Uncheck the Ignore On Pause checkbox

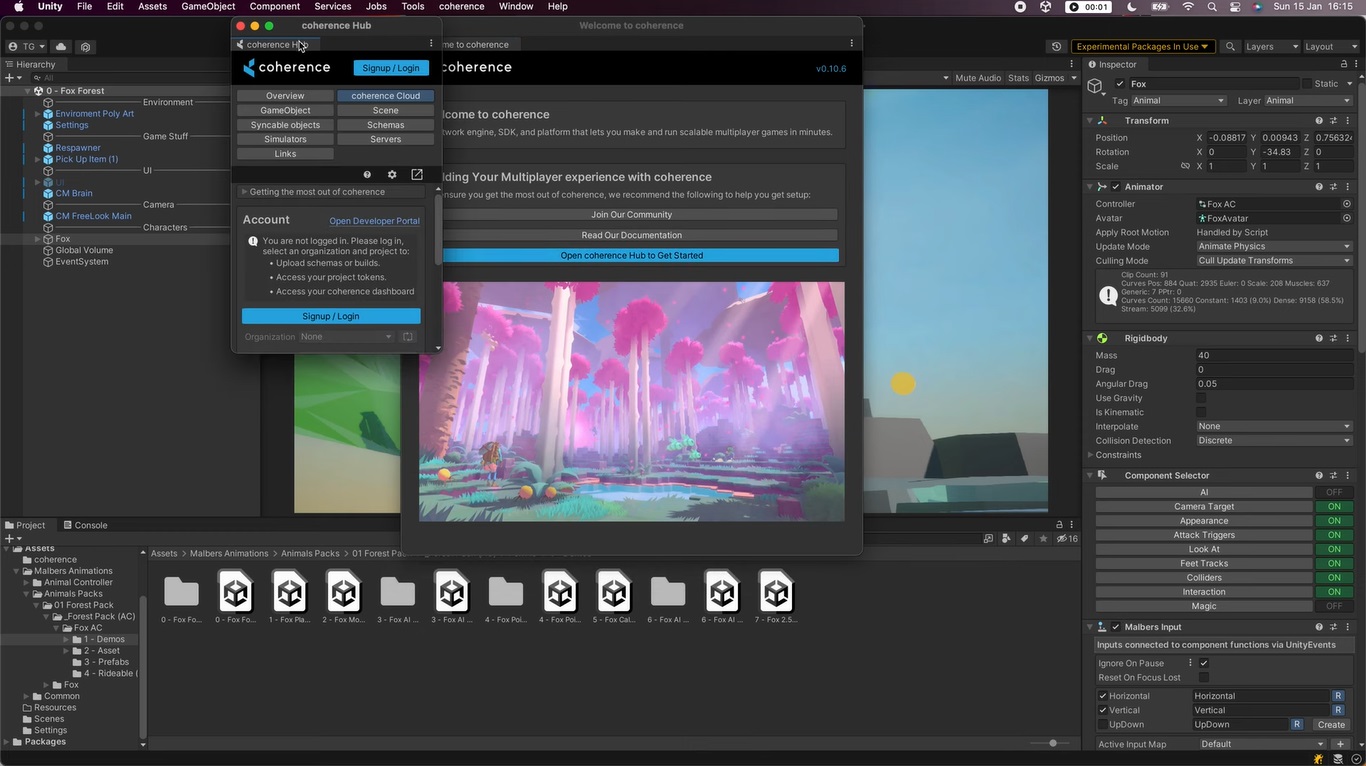click(1204, 663)
